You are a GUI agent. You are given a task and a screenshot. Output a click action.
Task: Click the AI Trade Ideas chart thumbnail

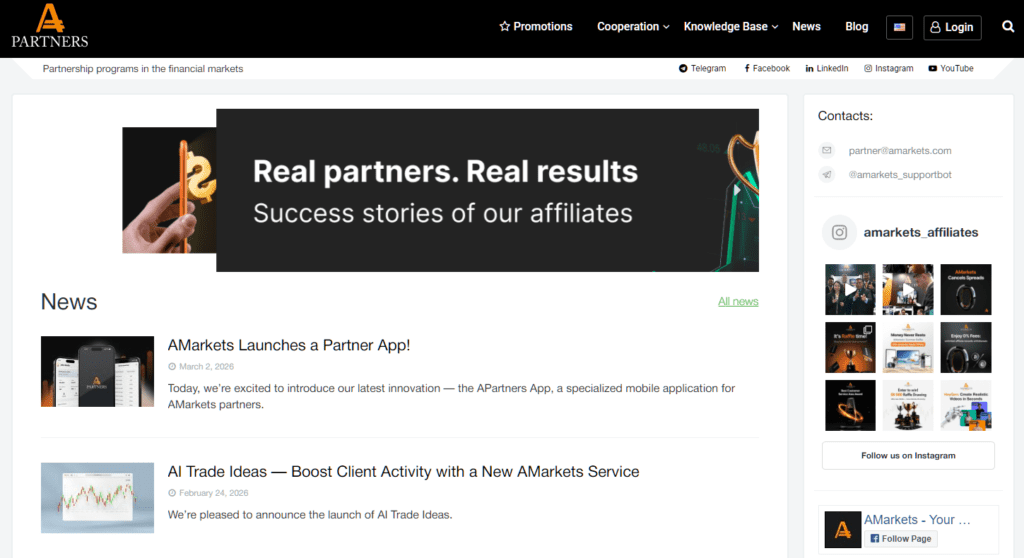97,498
